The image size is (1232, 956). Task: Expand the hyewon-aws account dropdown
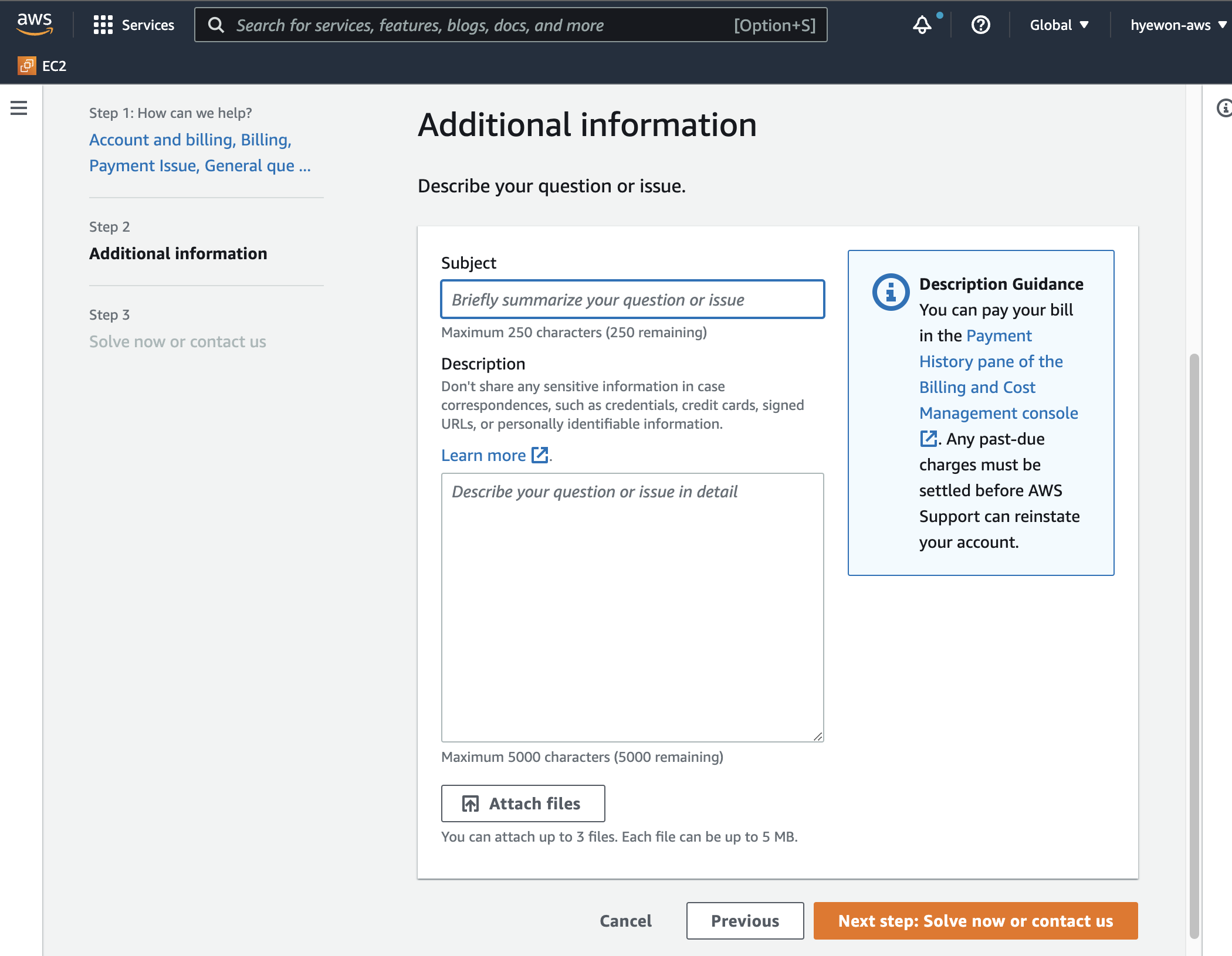tap(1178, 25)
